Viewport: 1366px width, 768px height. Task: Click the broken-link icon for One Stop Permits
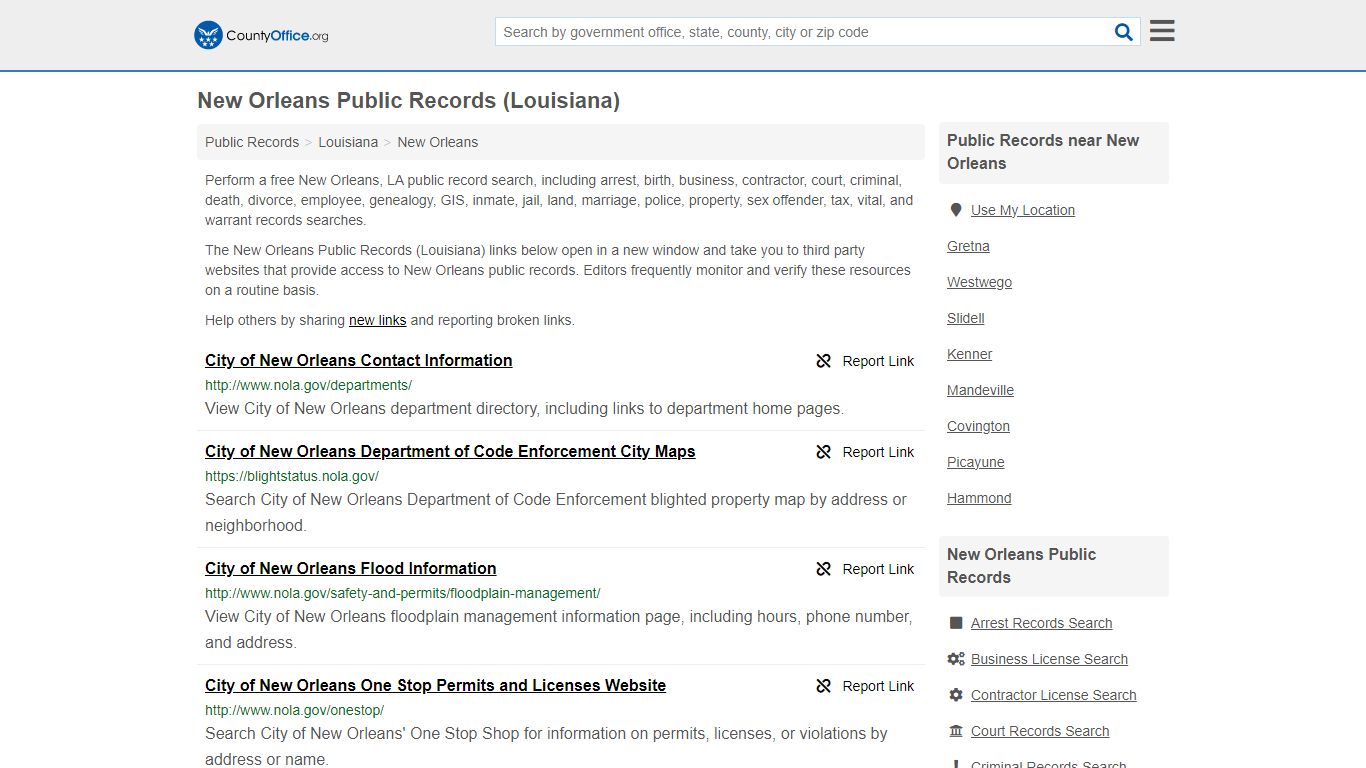(x=824, y=686)
